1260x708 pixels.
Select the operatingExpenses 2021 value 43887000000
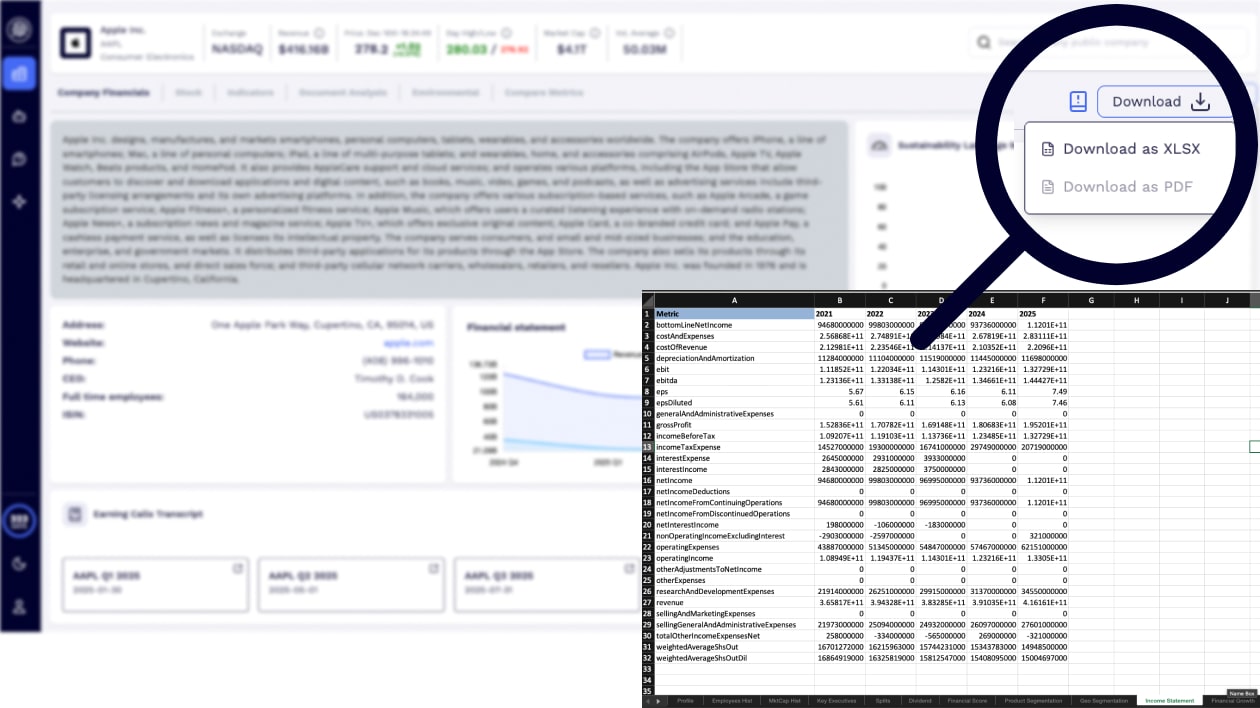click(x=840, y=547)
